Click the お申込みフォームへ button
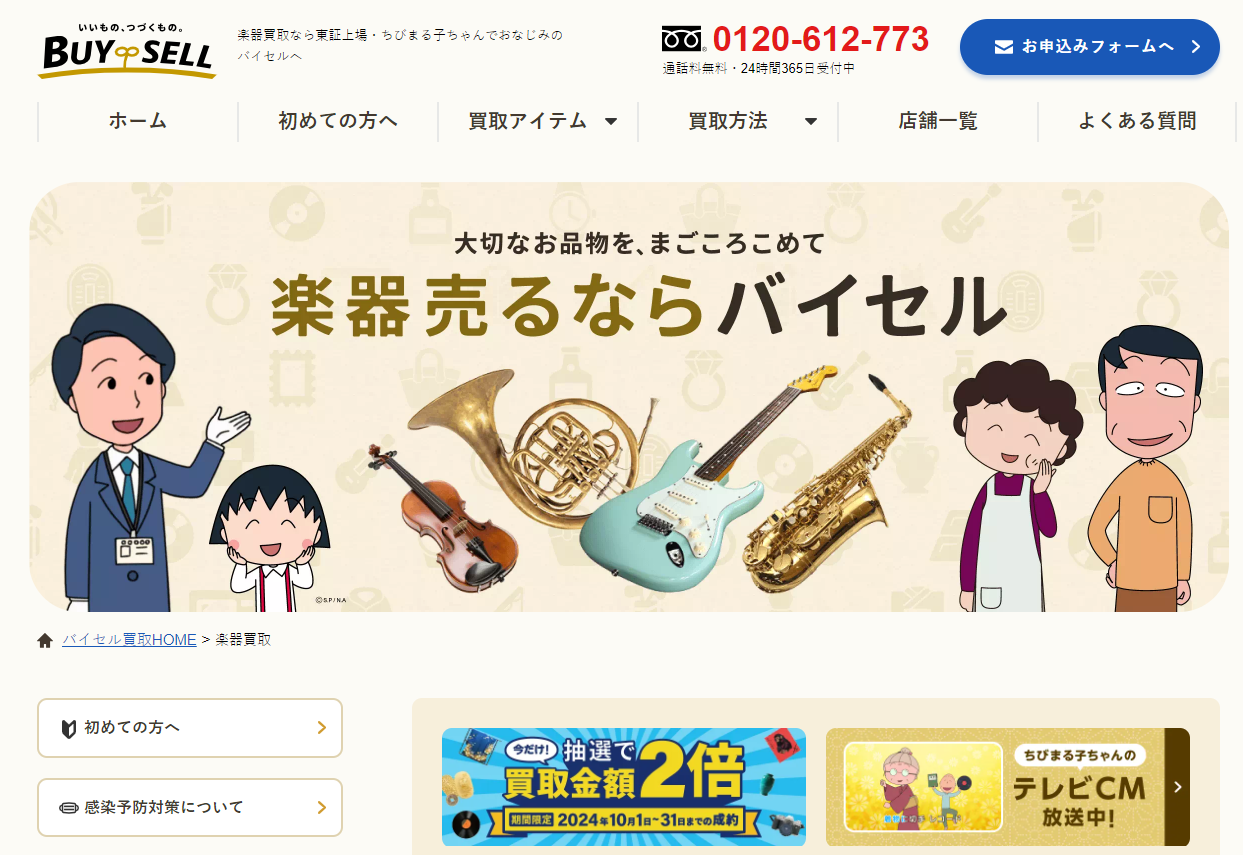 tap(1090, 47)
